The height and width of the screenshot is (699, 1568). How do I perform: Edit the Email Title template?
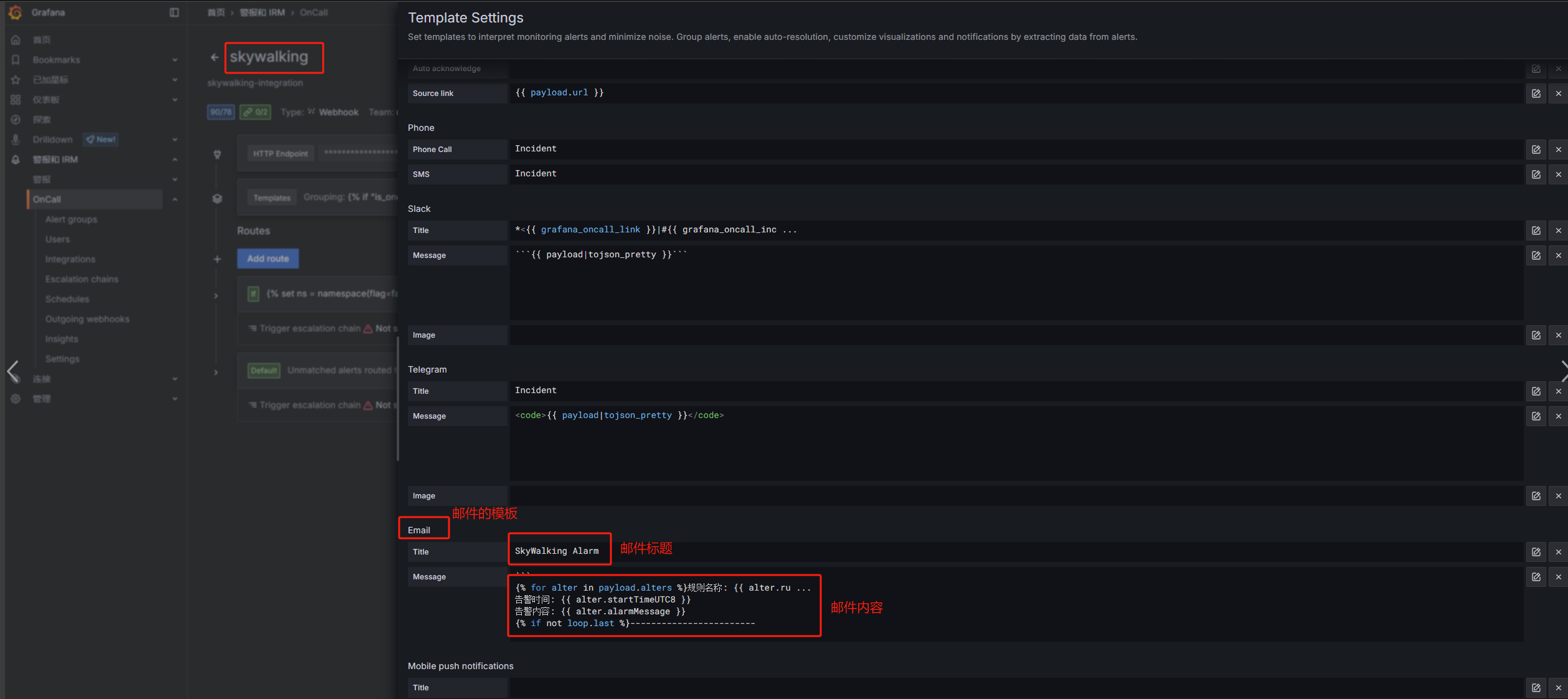[1536, 552]
